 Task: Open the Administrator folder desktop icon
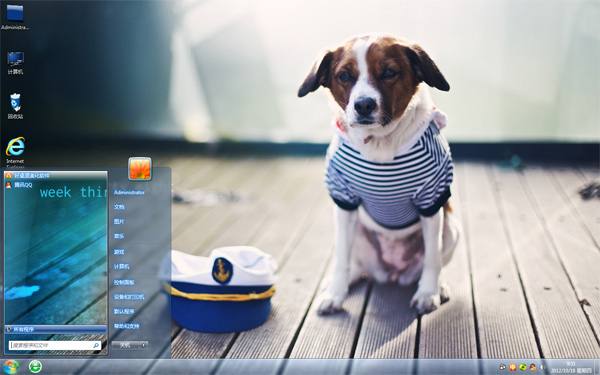[x=15, y=17]
